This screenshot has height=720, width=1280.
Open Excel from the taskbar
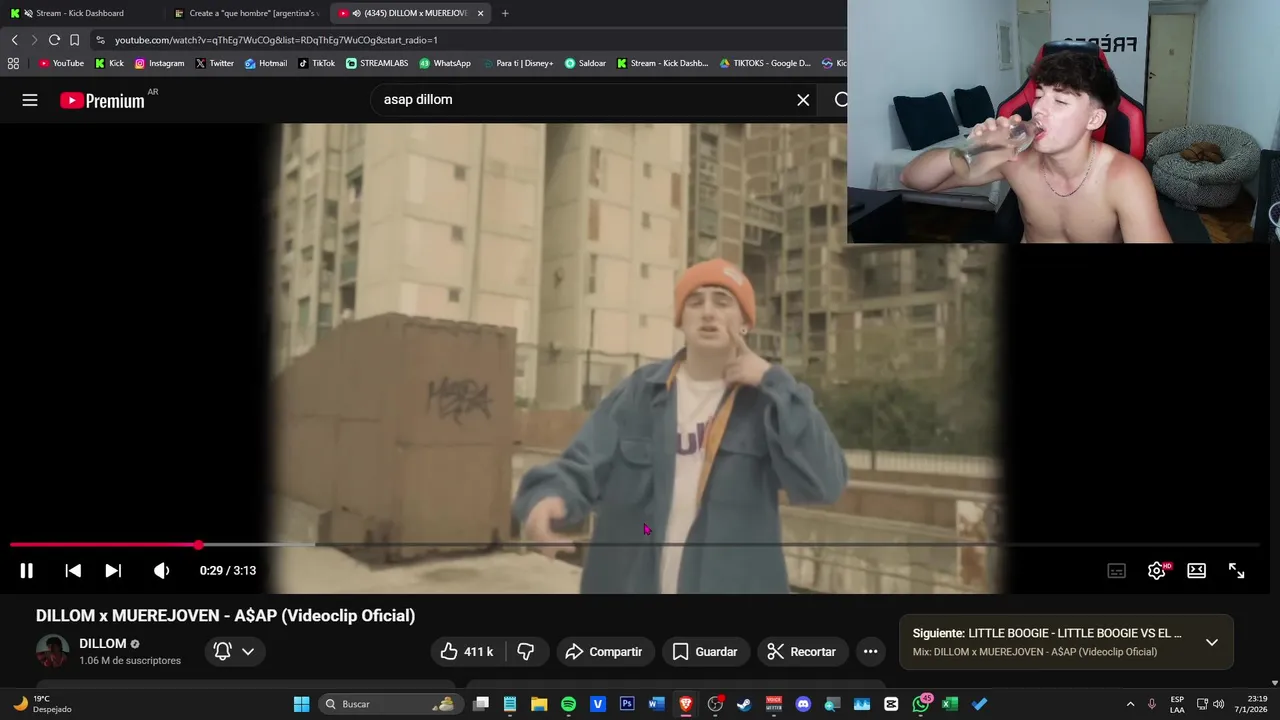tap(950, 704)
